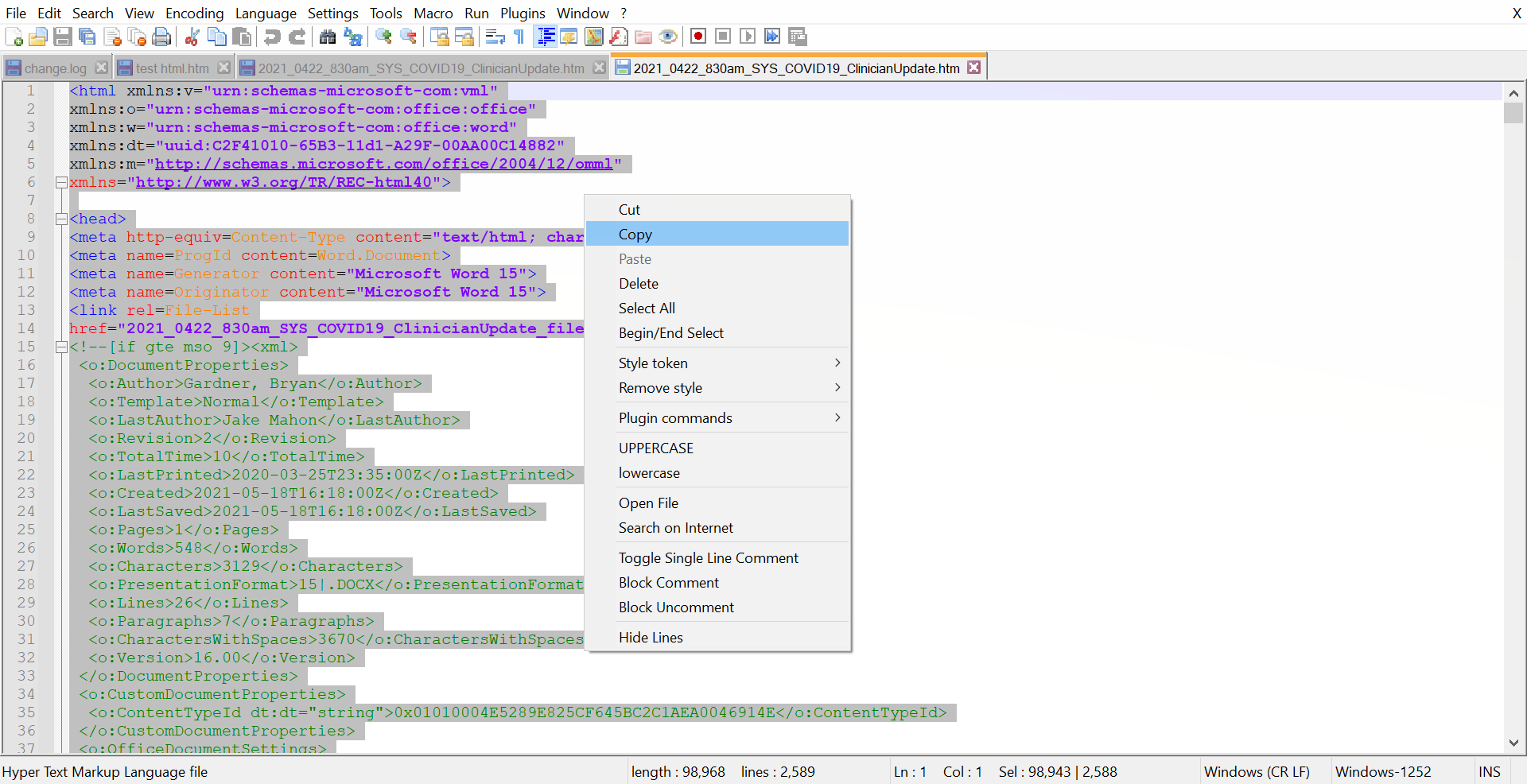Switch to the change.log tab
This screenshot has height=784, width=1527.
point(55,68)
